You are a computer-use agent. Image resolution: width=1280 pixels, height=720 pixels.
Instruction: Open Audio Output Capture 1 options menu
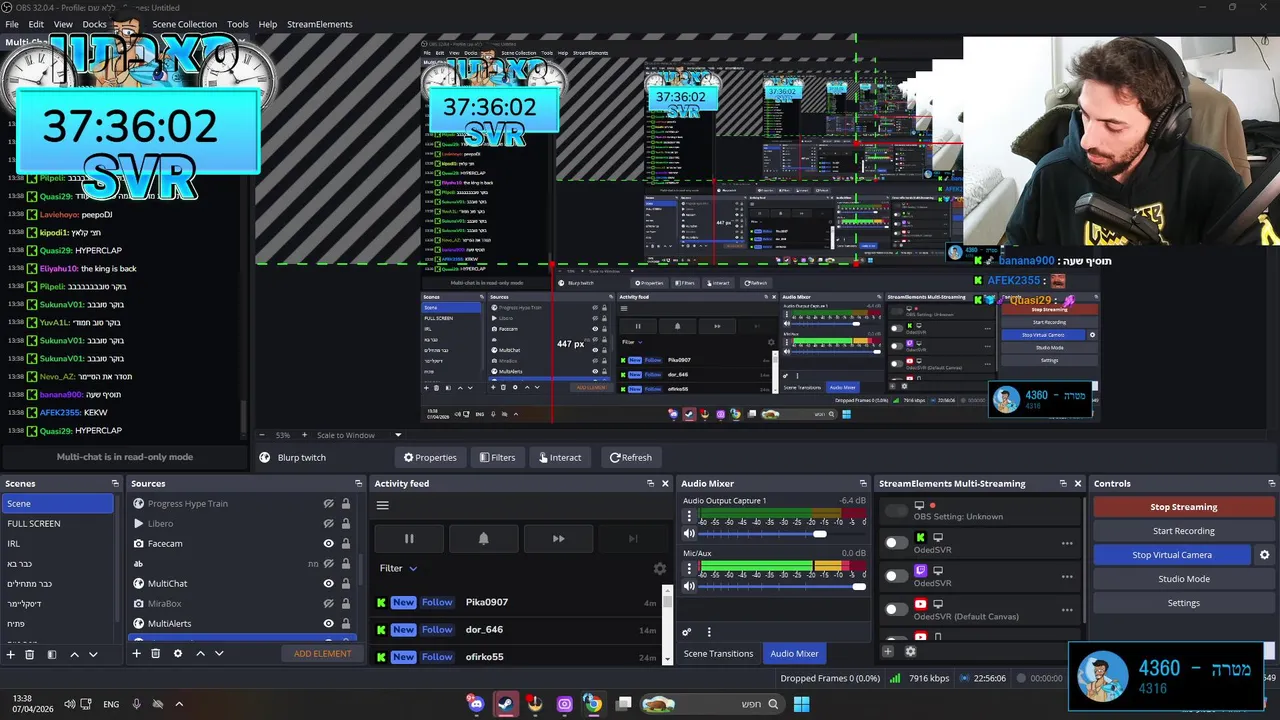[x=689, y=517]
